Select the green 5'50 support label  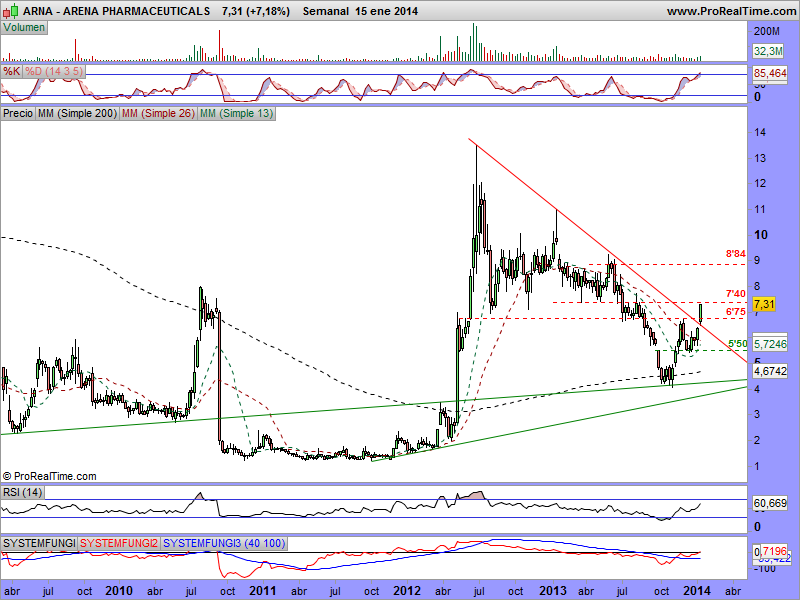[x=737, y=344]
